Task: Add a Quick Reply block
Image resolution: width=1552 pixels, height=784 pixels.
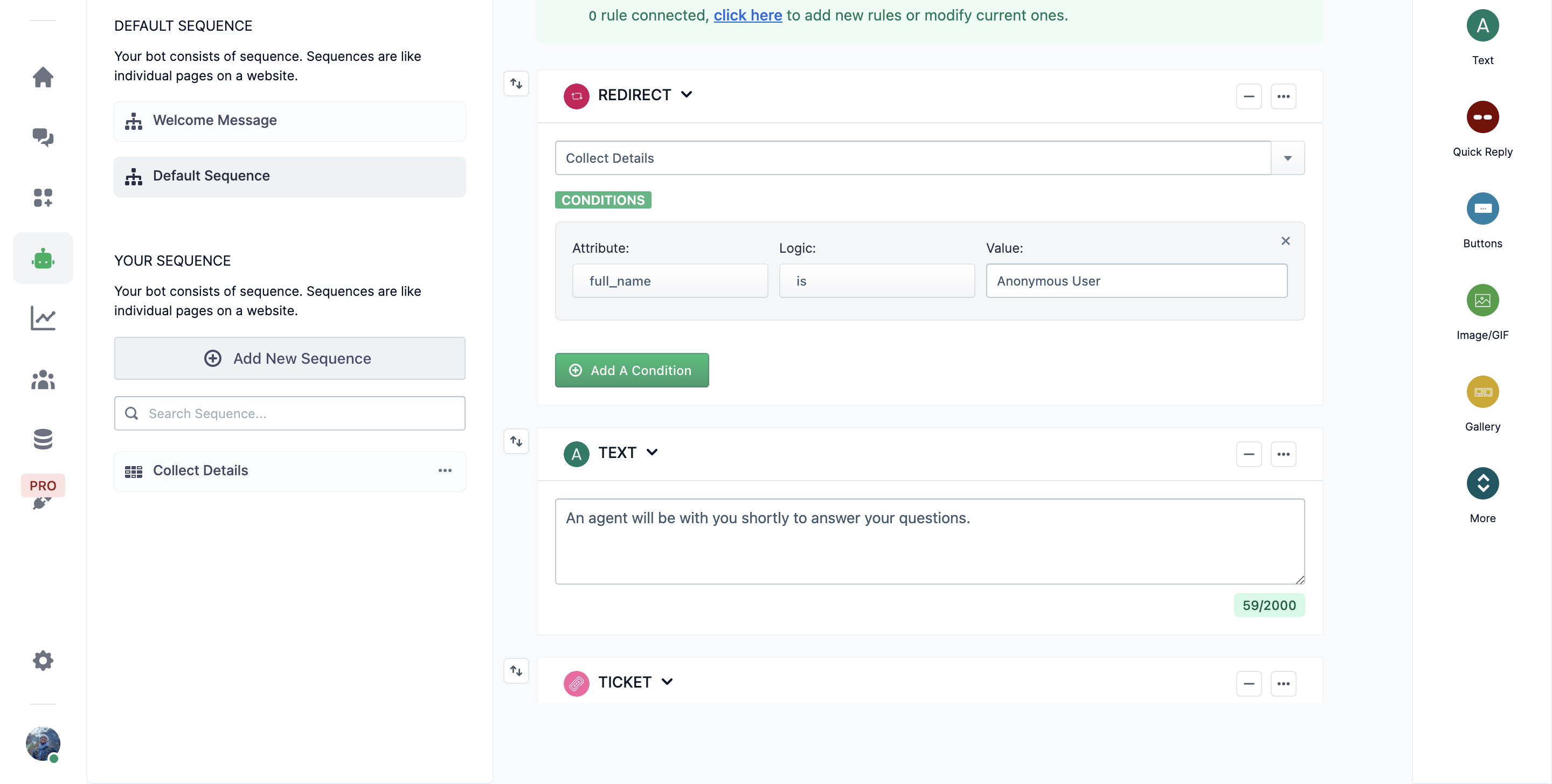Action: tap(1481, 117)
